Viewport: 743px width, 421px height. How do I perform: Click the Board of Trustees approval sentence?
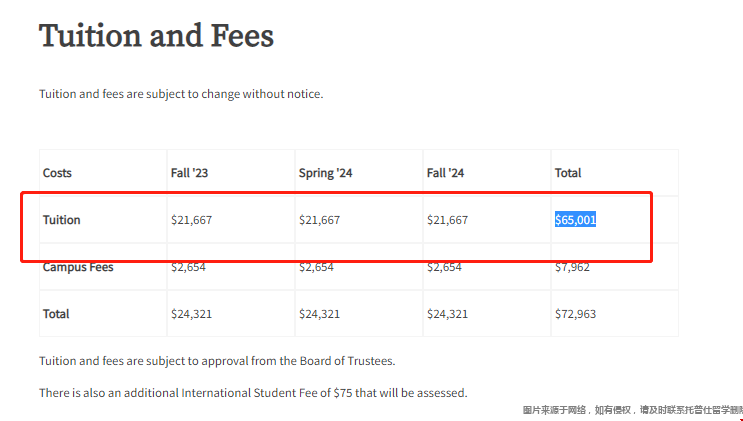[x=217, y=361]
